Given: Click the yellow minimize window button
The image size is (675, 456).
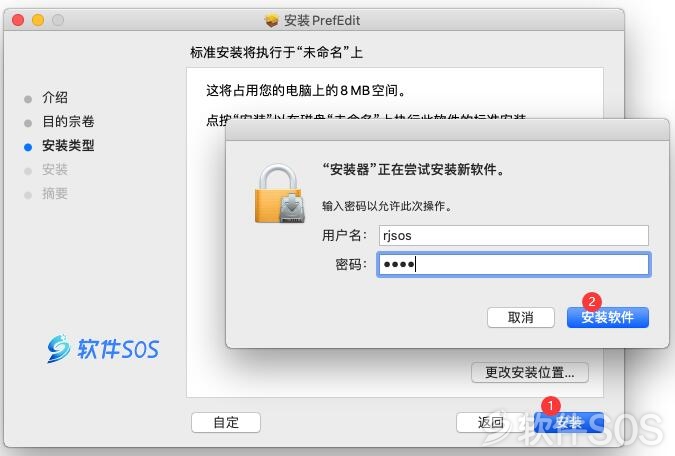Looking at the screenshot, I should (38, 20).
